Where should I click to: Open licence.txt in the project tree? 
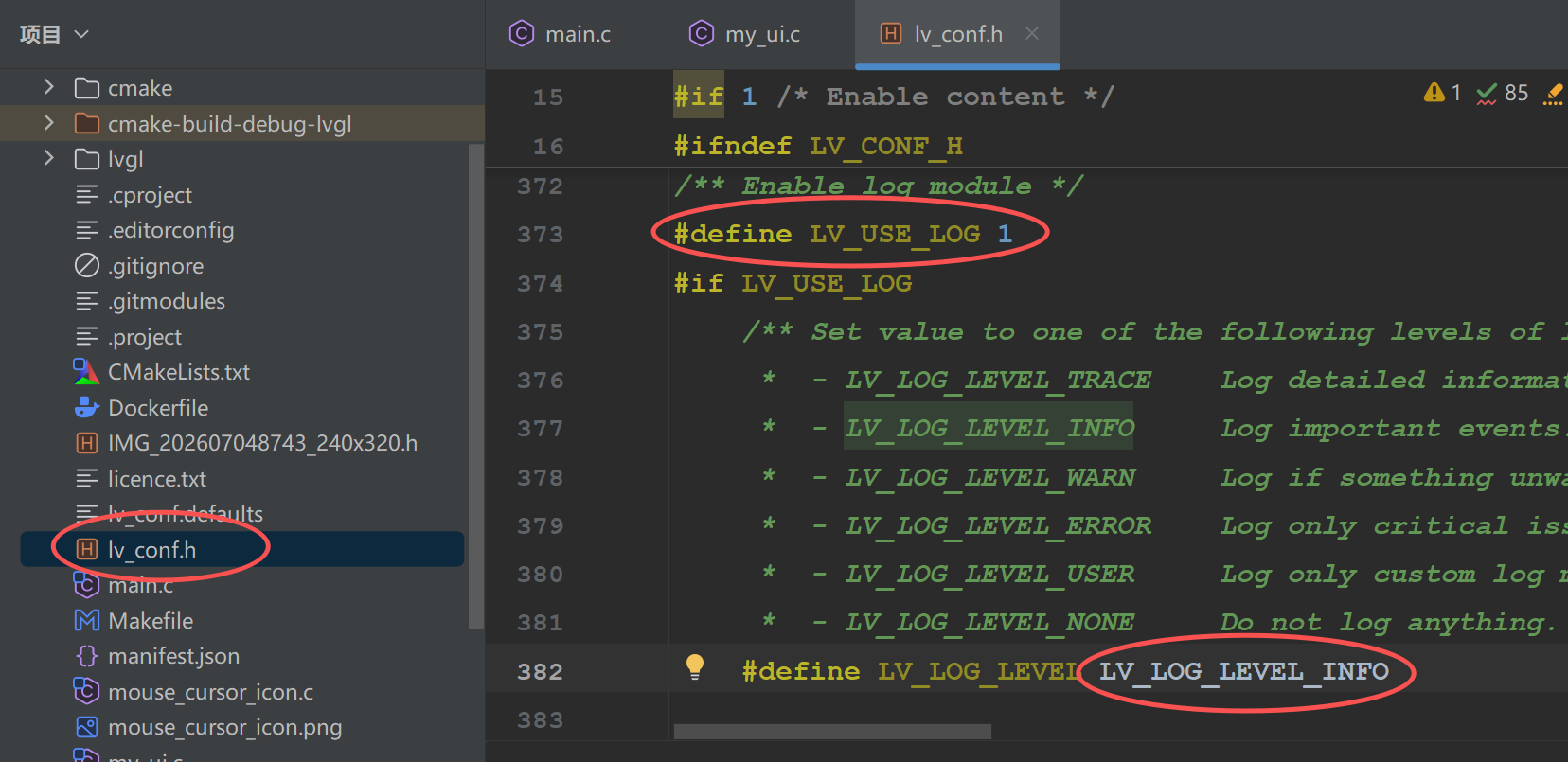157,479
